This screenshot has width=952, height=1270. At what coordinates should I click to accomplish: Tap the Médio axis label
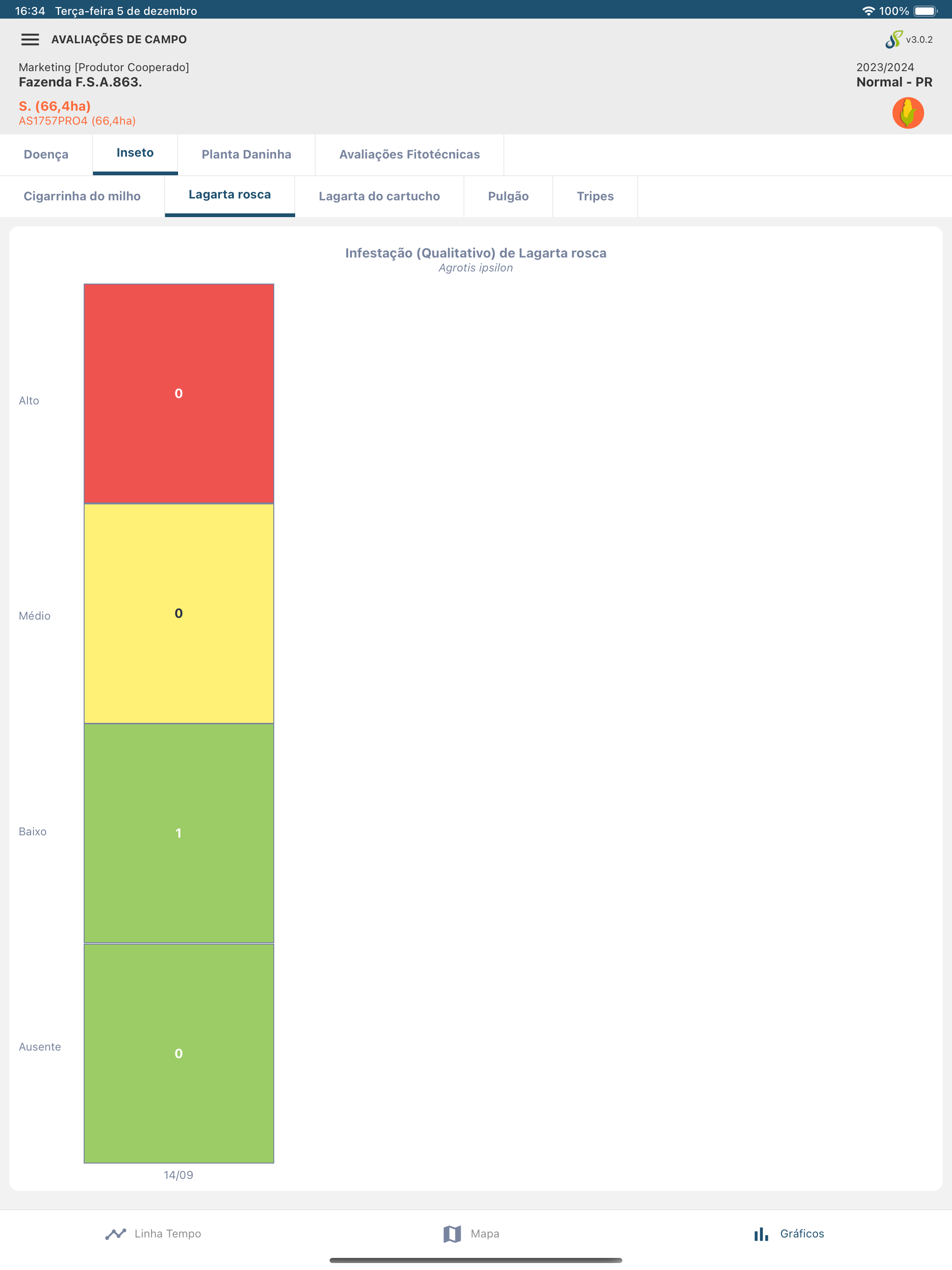34,616
